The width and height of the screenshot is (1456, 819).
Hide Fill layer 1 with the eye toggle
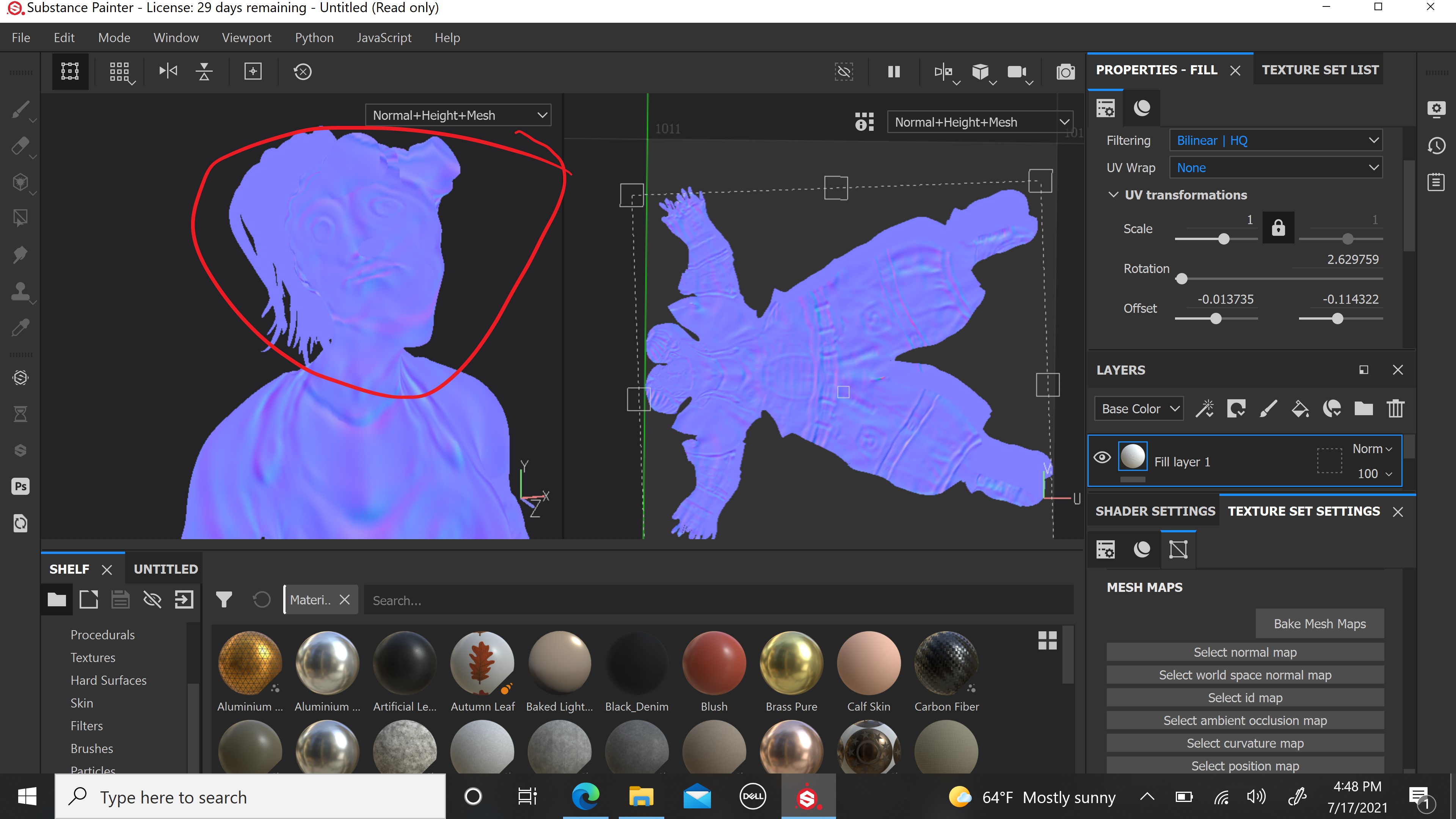click(x=1103, y=458)
